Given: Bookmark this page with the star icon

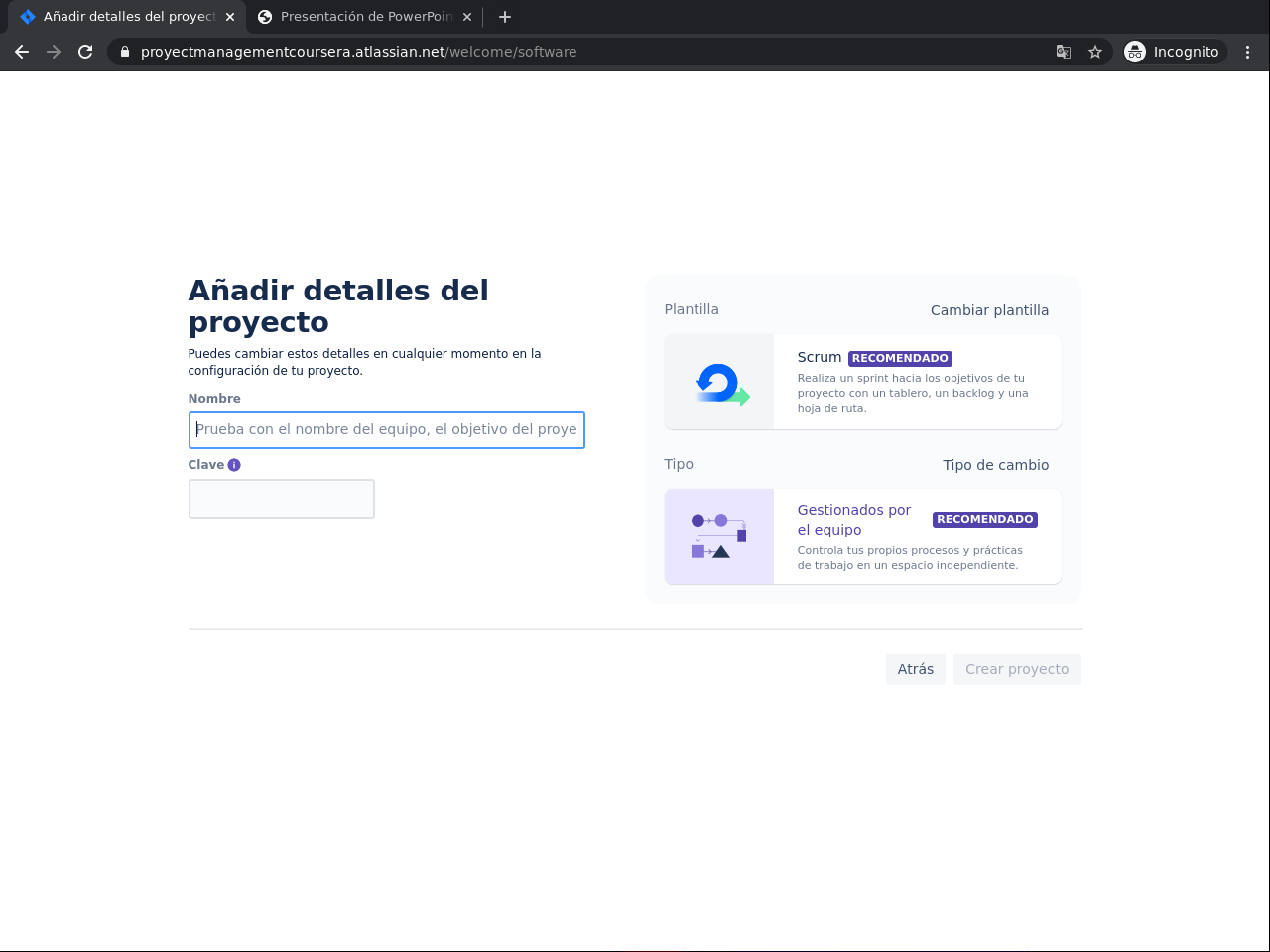Looking at the screenshot, I should pyautogui.click(x=1095, y=52).
